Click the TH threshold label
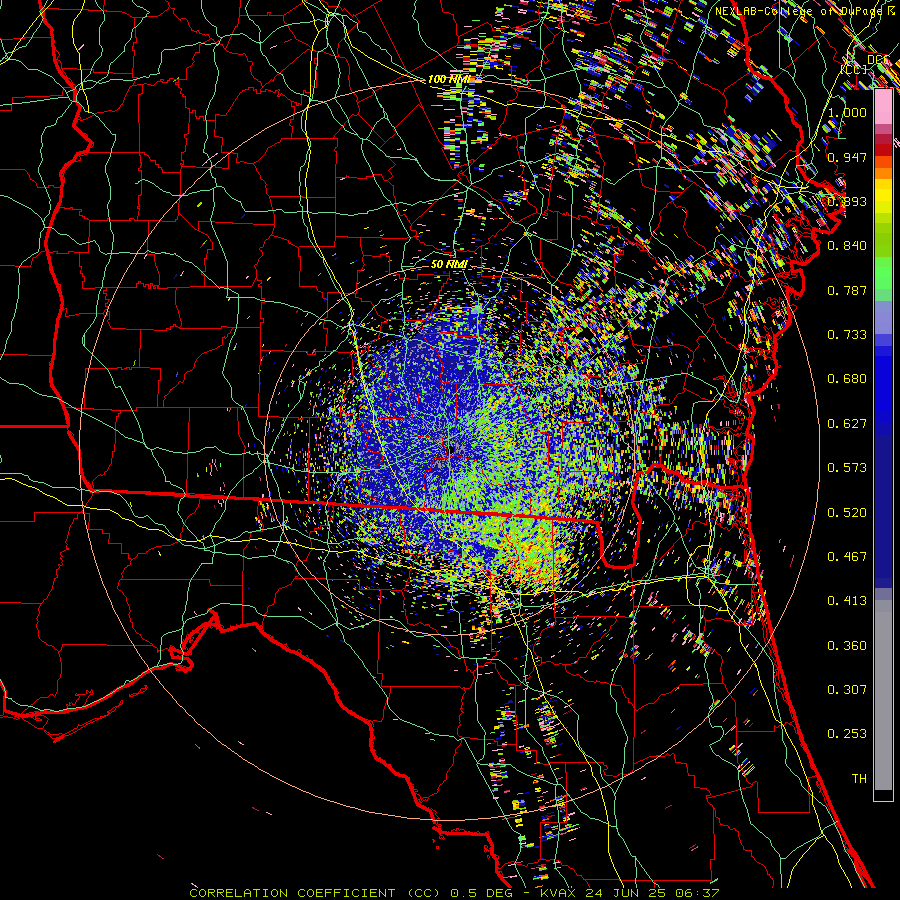This screenshot has width=900, height=900. [x=859, y=778]
